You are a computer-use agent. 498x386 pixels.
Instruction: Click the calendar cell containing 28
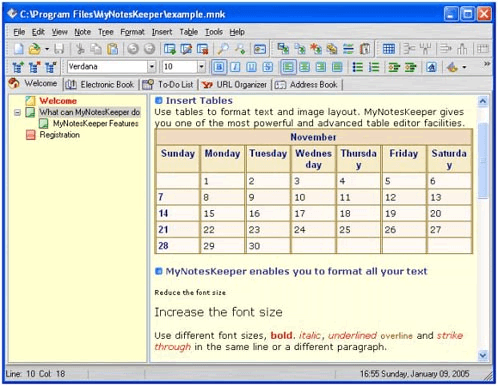pyautogui.click(x=178, y=246)
